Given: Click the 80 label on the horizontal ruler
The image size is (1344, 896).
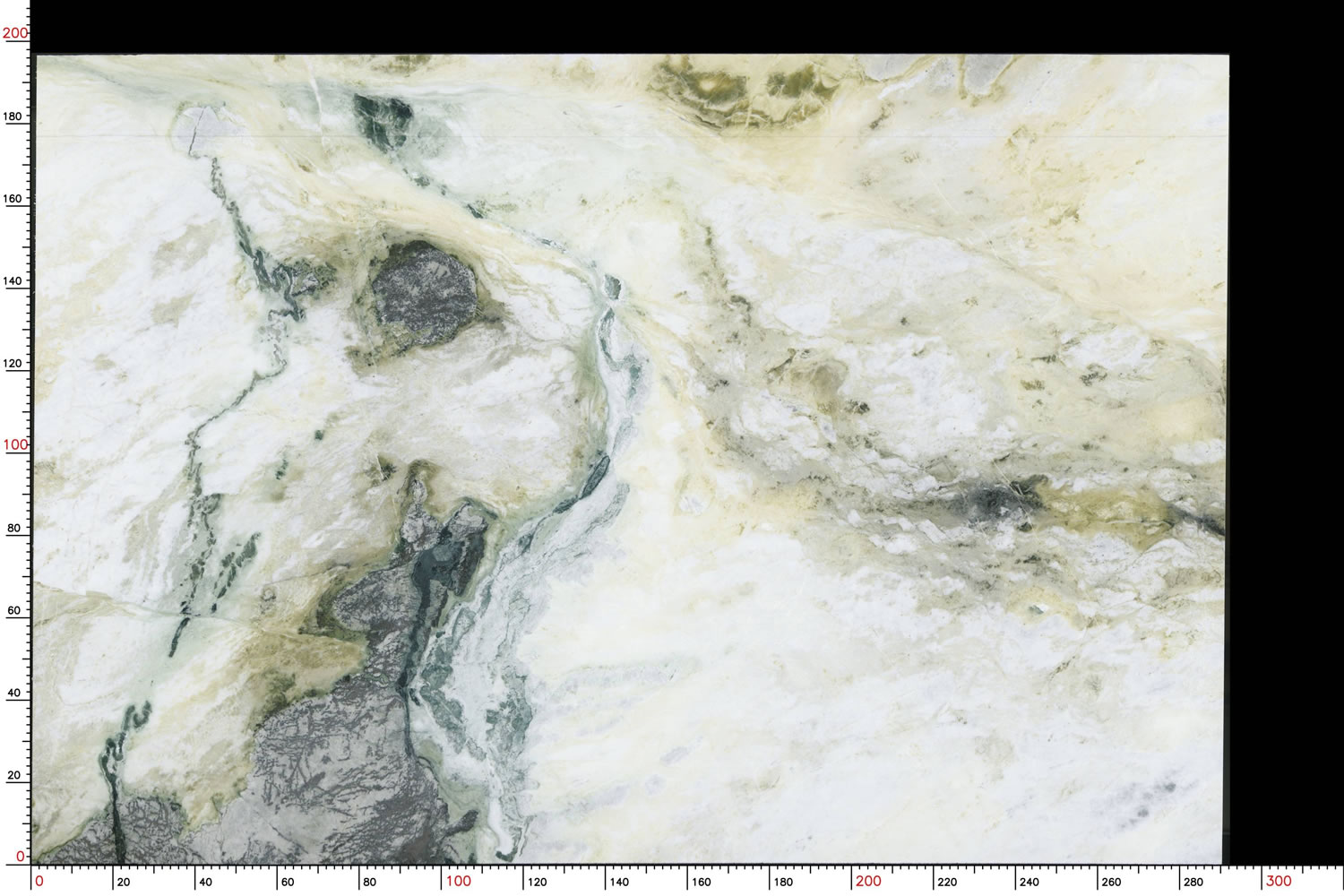Looking at the screenshot, I should 369,882.
